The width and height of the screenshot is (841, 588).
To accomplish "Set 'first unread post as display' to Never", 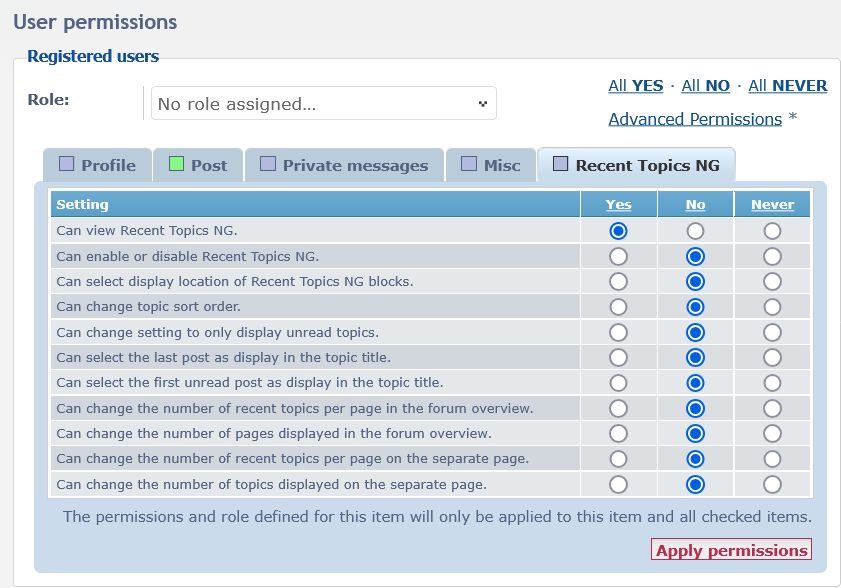I will [x=772, y=383].
